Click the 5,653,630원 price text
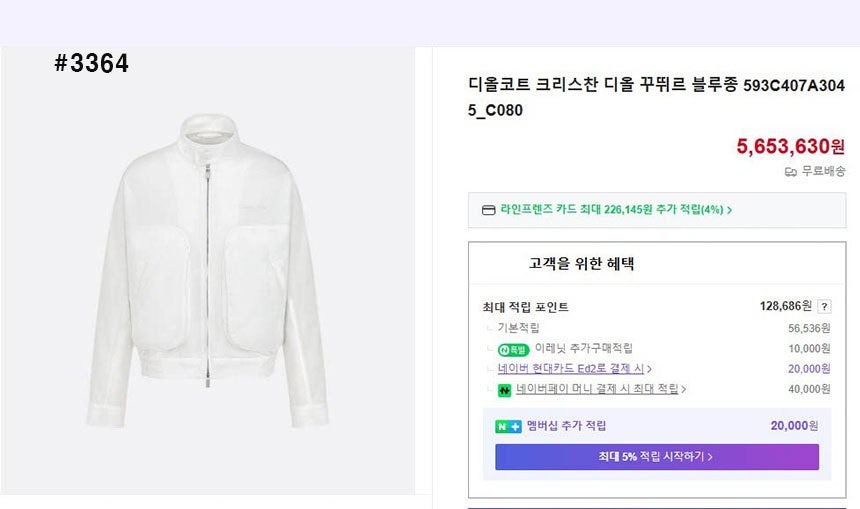Screen dimensions: 860x509 tap(790, 146)
